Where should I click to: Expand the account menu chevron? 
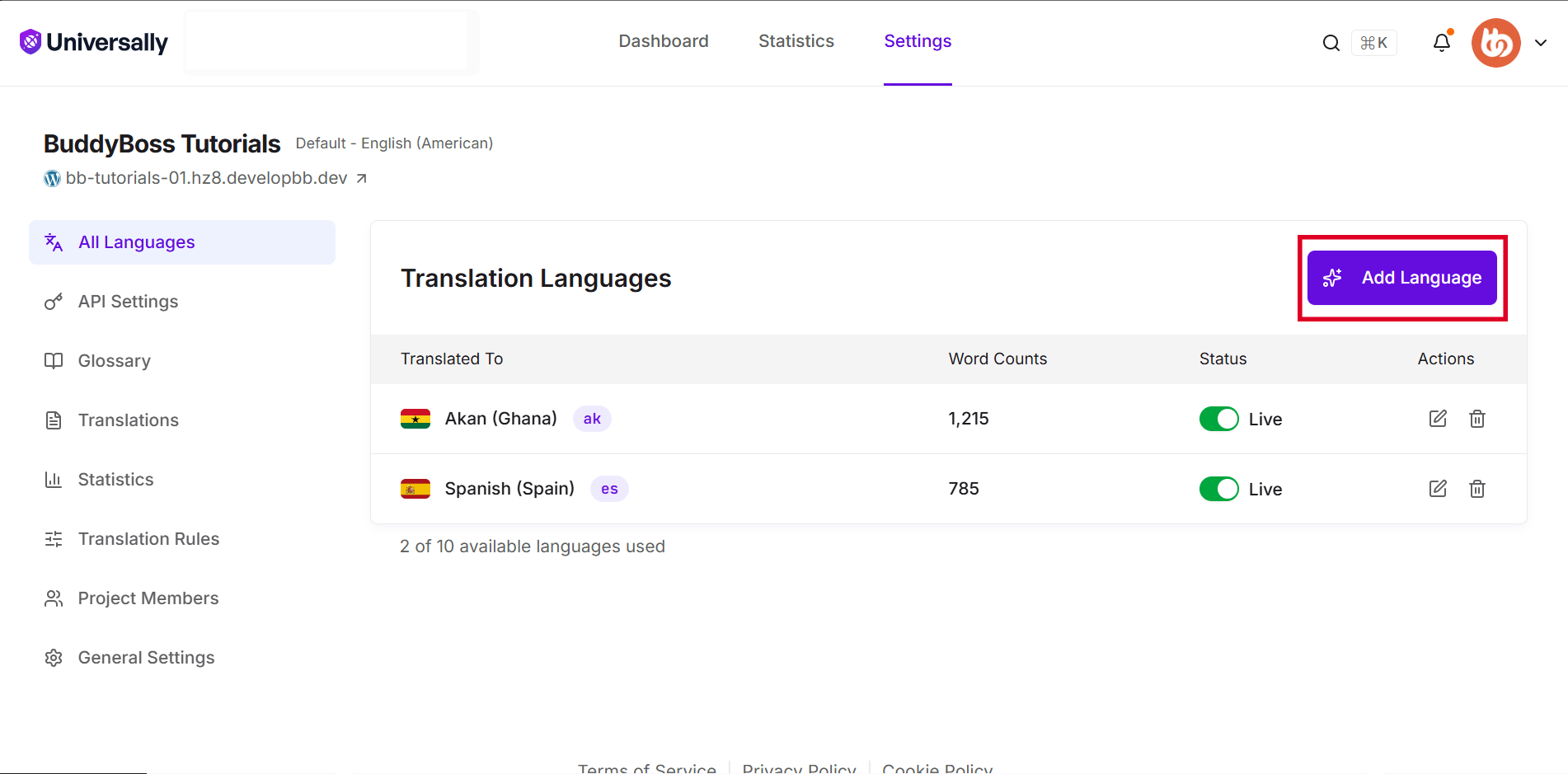coord(1541,43)
